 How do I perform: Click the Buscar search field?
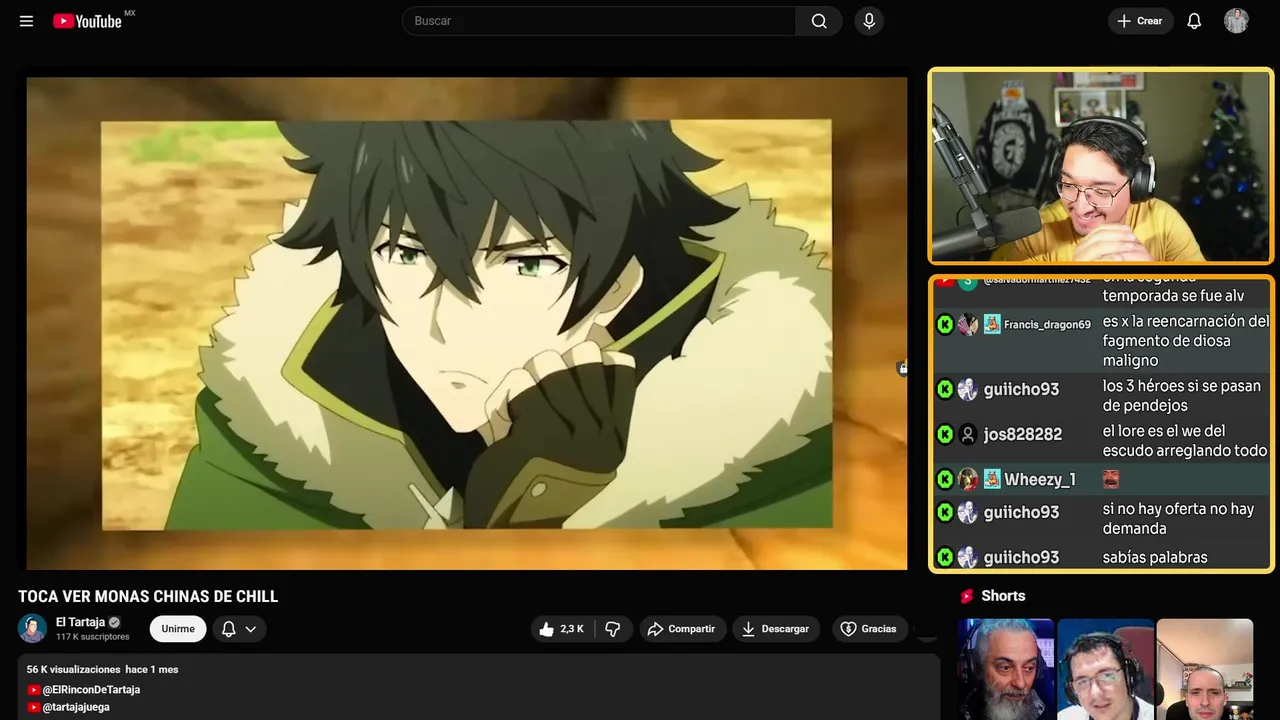point(598,21)
